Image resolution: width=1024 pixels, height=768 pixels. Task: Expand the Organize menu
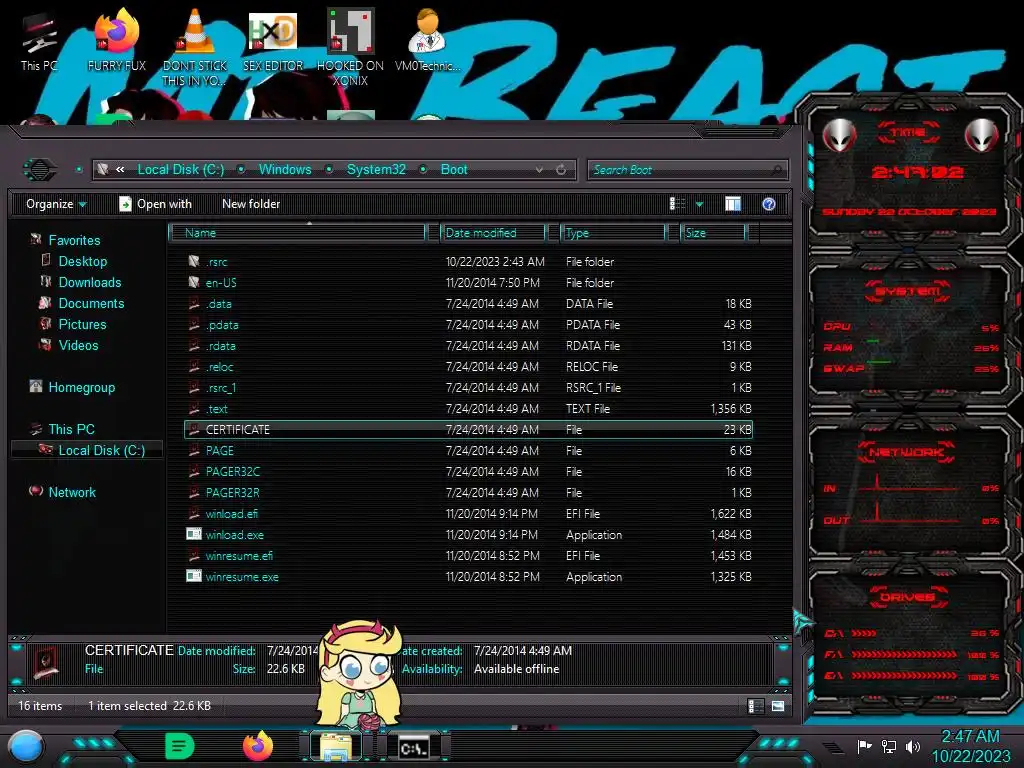coord(56,204)
